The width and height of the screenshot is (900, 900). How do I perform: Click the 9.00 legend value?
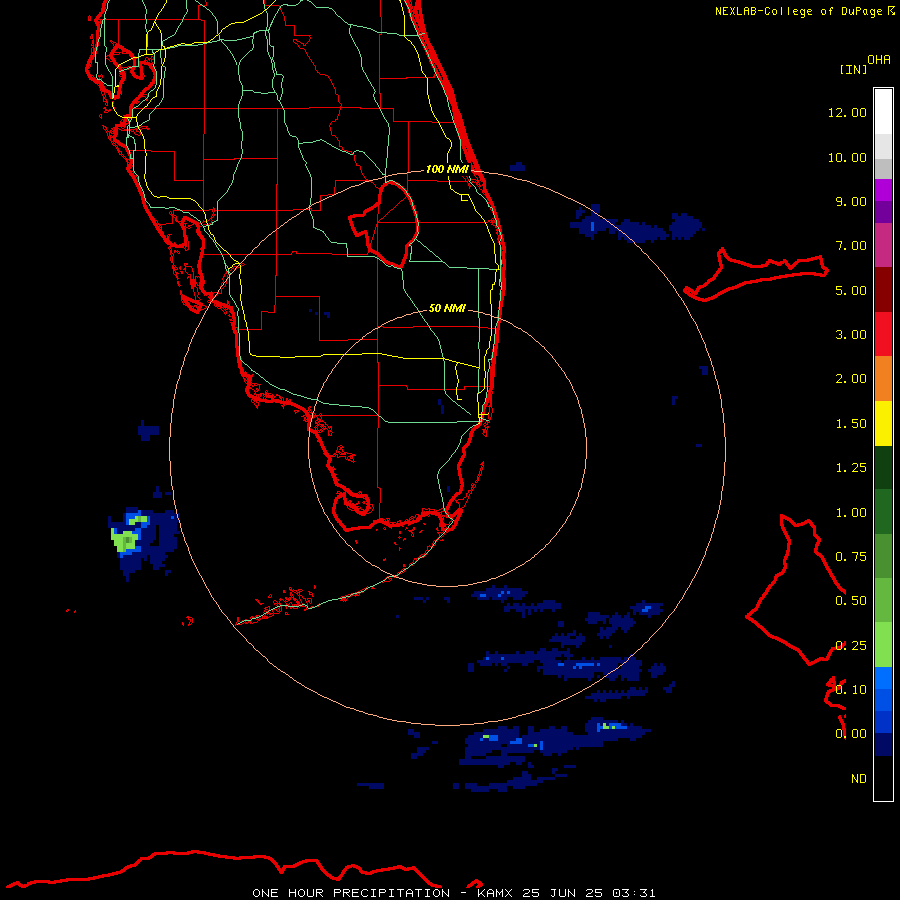pyautogui.click(x=851, y=201)
